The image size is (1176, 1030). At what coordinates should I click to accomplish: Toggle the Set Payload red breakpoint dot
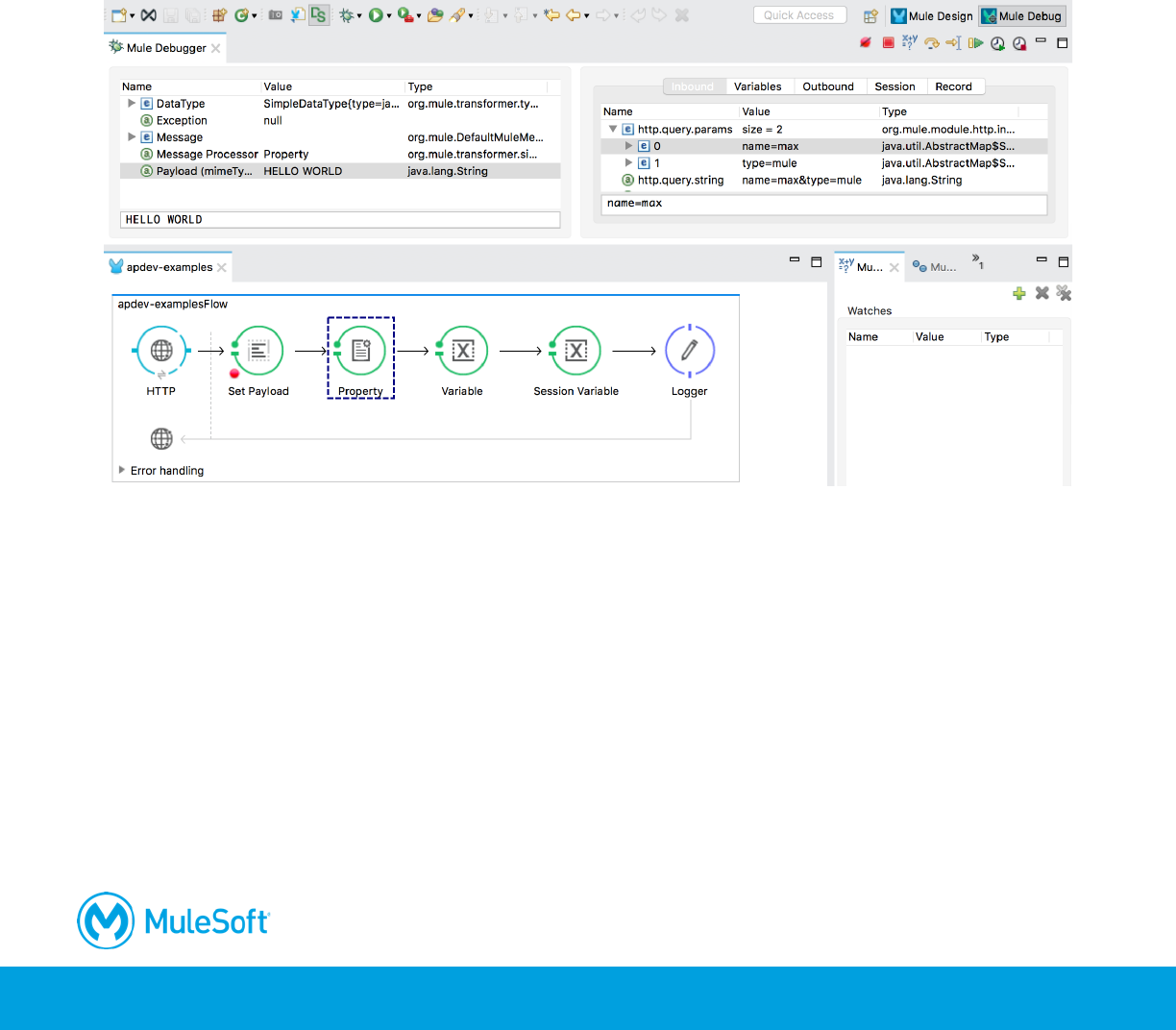[x=234, y=374]
